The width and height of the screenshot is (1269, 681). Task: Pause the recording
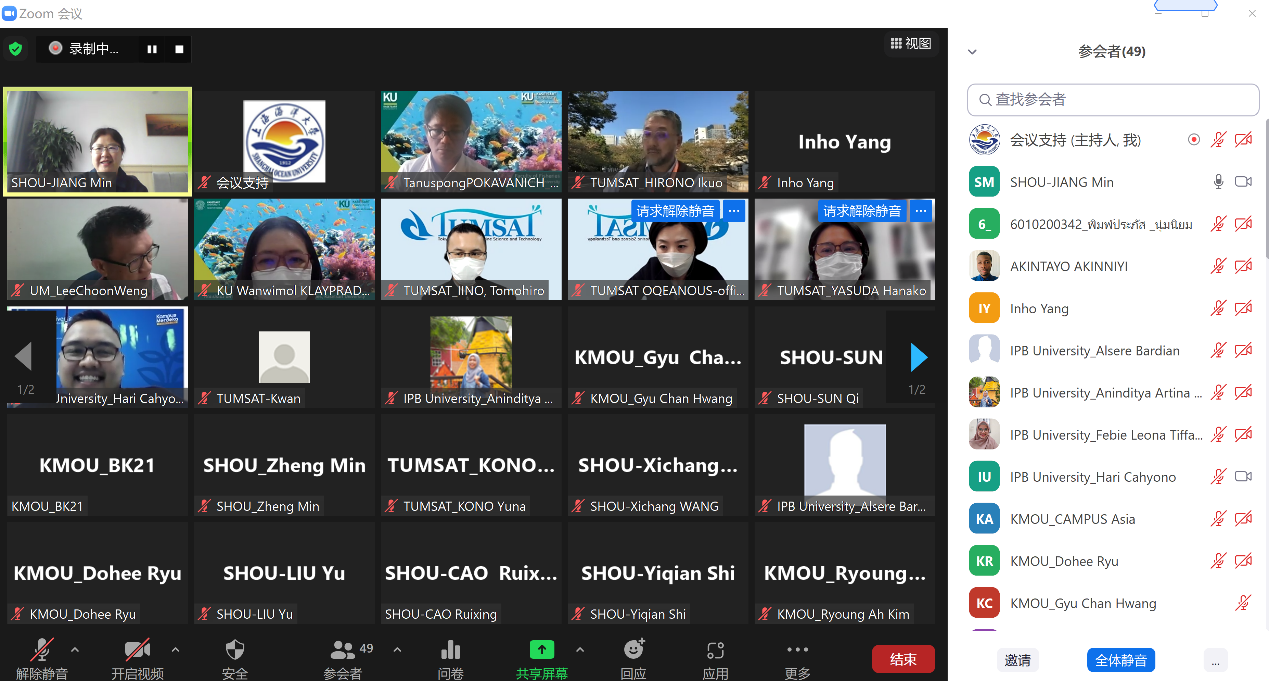point(152,49)
